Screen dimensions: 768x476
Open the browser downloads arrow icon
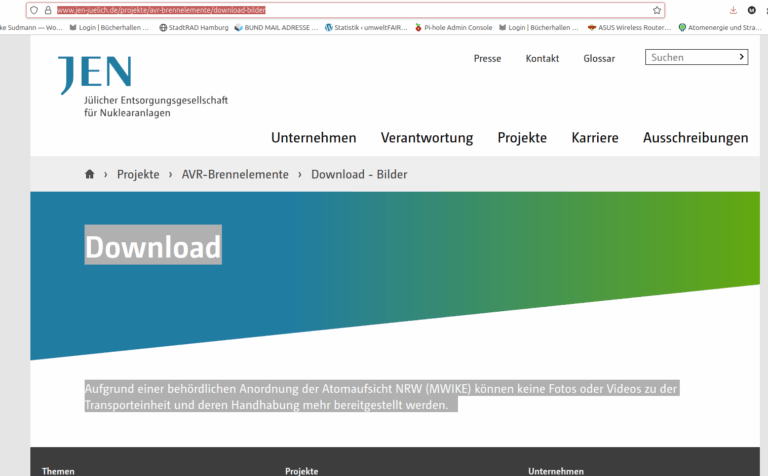click(x=733, y=10)
